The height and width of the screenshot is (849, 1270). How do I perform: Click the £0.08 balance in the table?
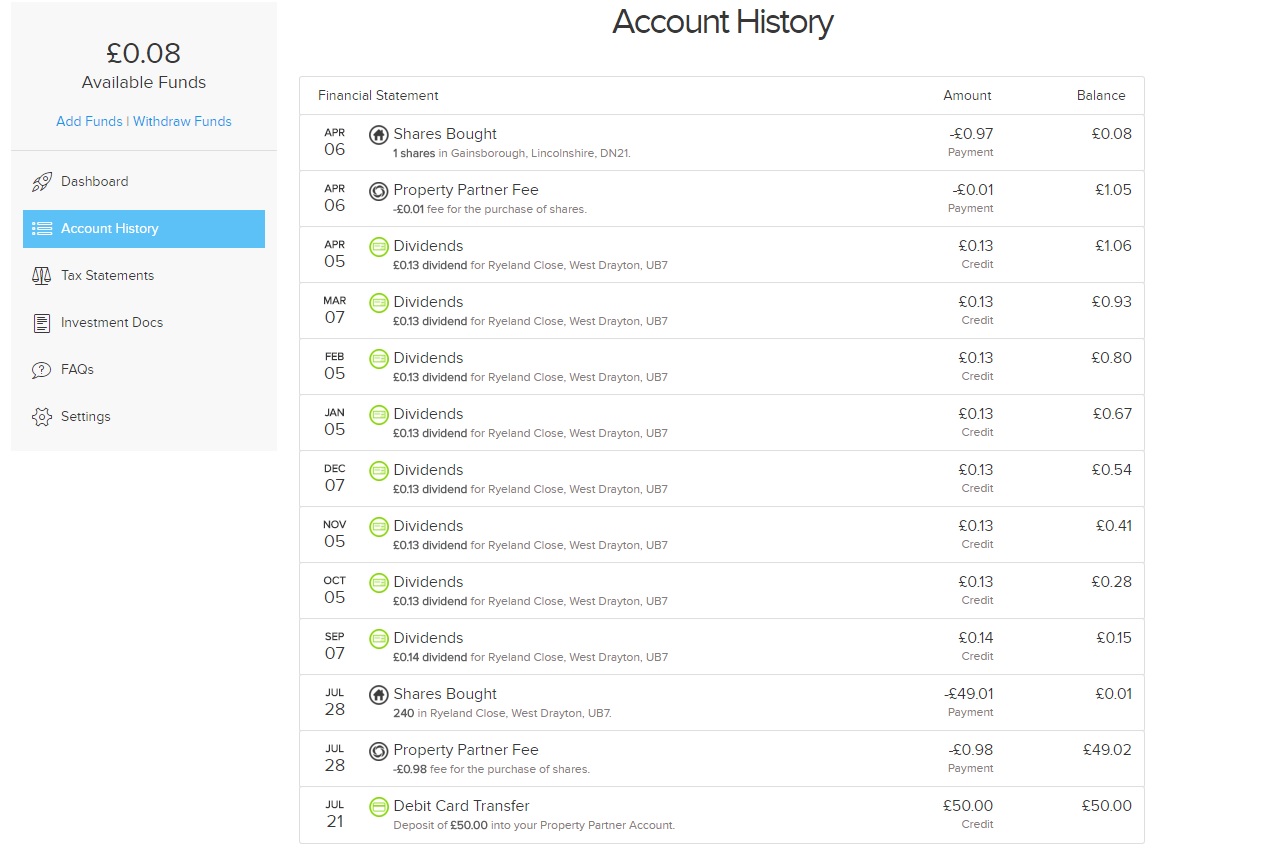(x=1112, y=134)
